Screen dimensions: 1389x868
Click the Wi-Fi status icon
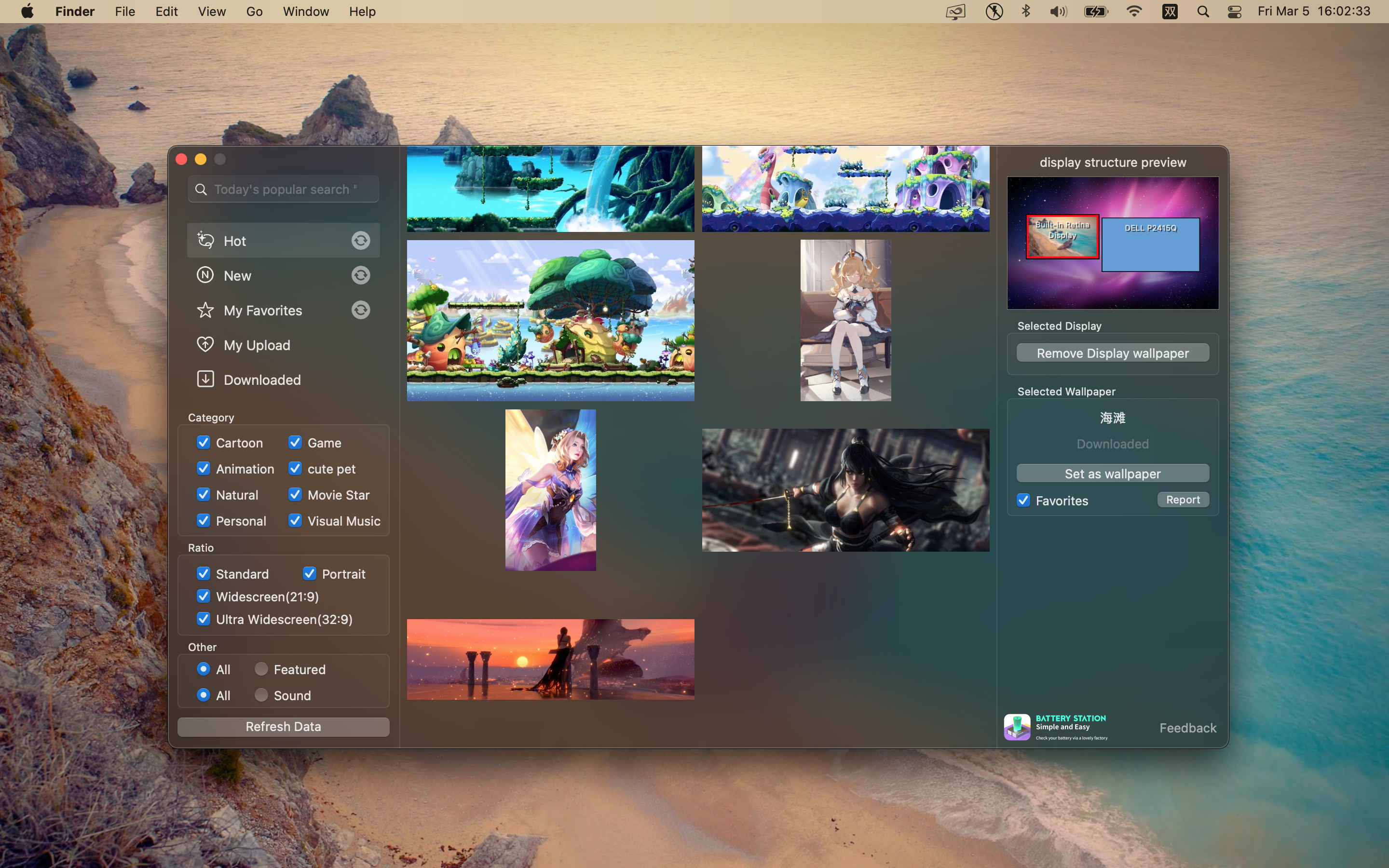click(1134, 12)
